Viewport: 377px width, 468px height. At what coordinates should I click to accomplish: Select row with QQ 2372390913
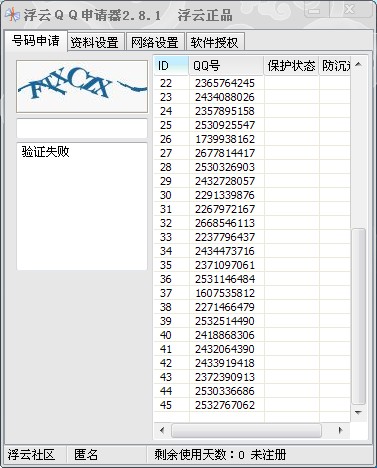coord(252,377)
